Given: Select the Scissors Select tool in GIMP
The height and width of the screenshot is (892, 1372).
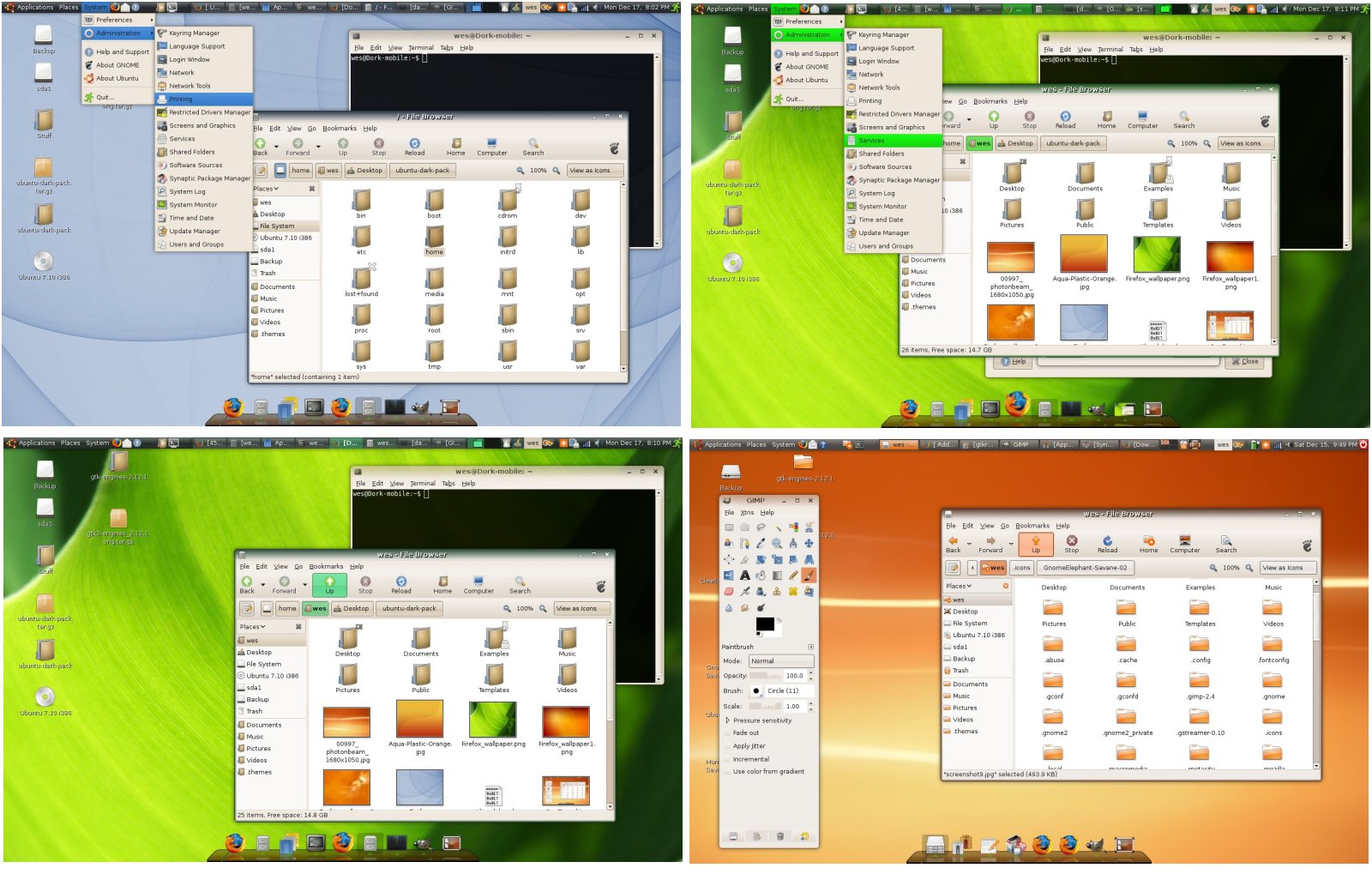Looking at the screenshot, I should [x=809, y=527].
